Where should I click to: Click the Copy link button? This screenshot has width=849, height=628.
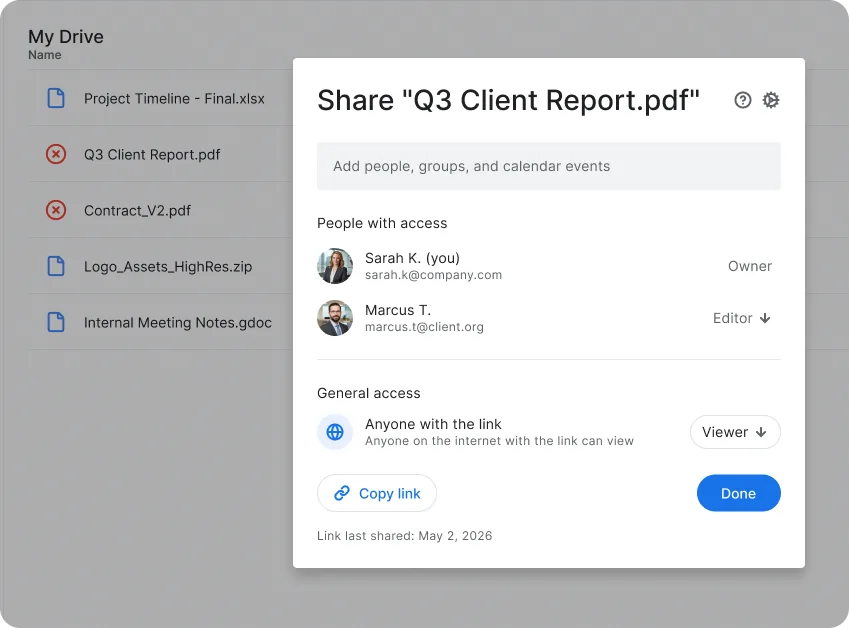pyautogui.click(x=377, y=493)
